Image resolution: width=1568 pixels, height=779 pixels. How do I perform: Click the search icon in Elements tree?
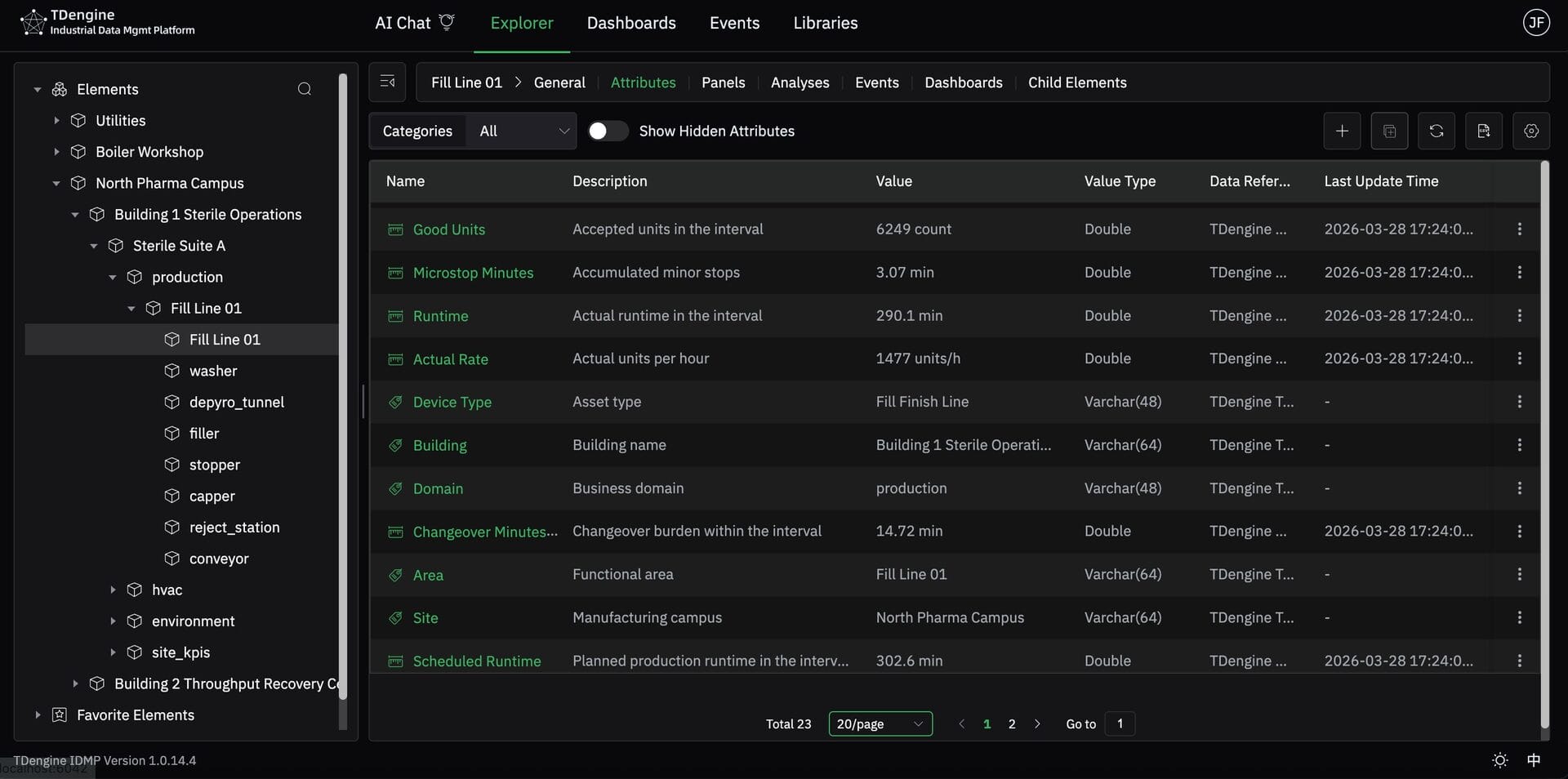(305, 89)
